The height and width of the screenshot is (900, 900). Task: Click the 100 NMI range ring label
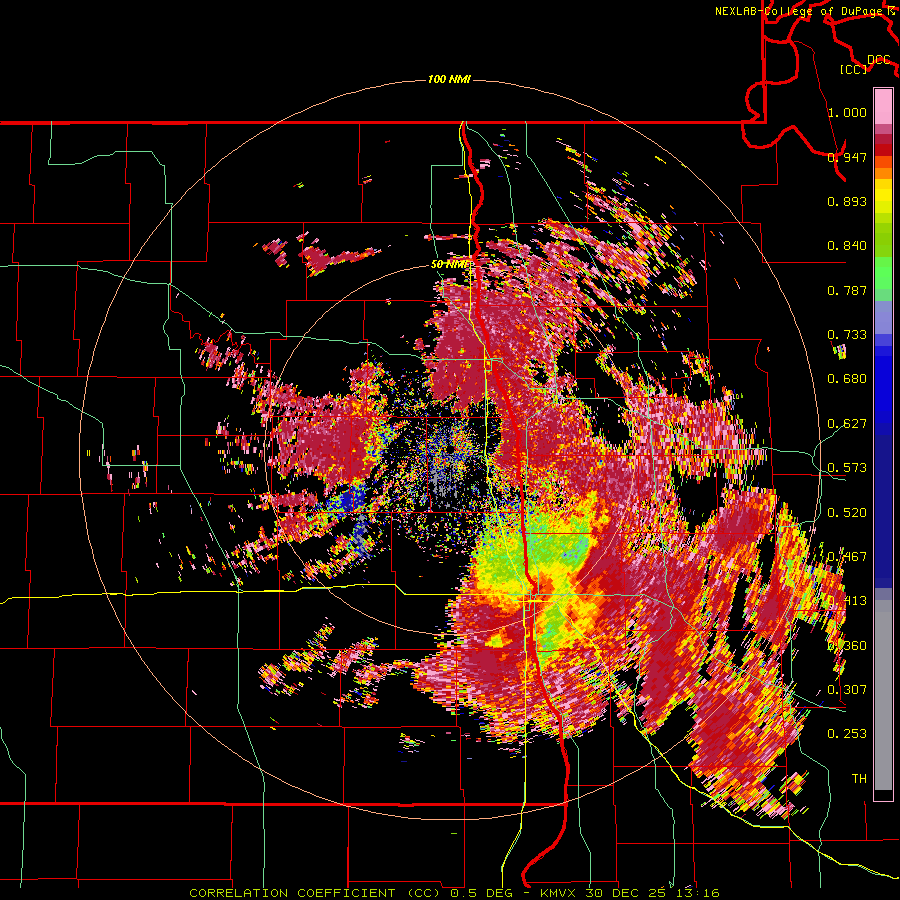449,79
